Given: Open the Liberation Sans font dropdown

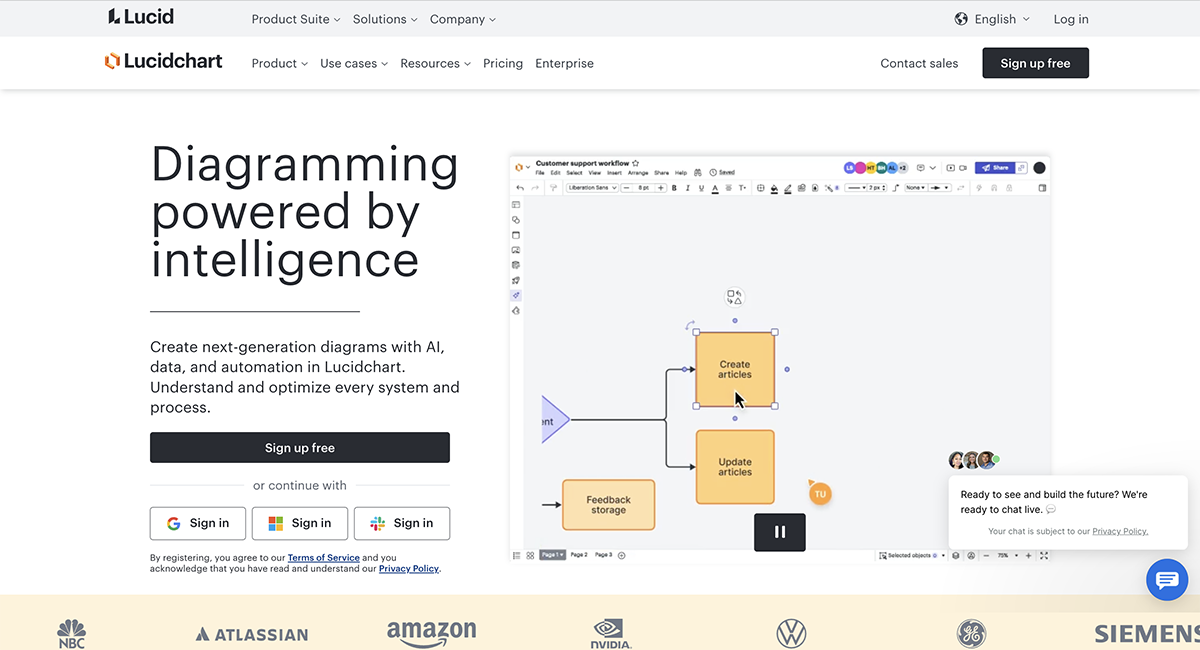Looking at the screenshot, I should (x=590, y=187).
